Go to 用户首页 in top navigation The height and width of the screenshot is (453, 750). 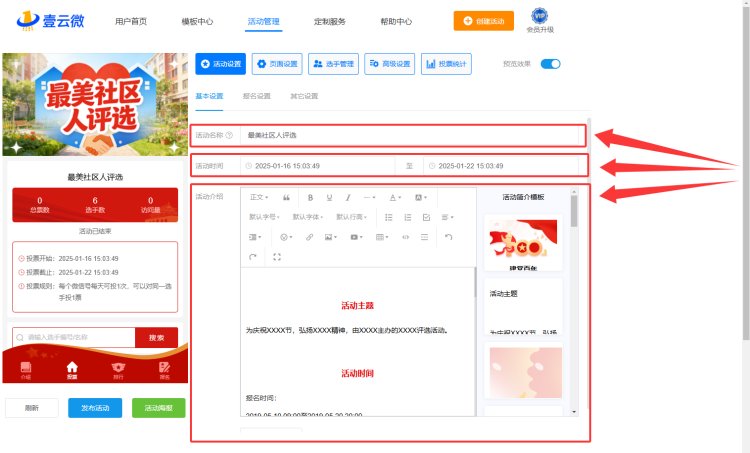click(x=131, y=22)
